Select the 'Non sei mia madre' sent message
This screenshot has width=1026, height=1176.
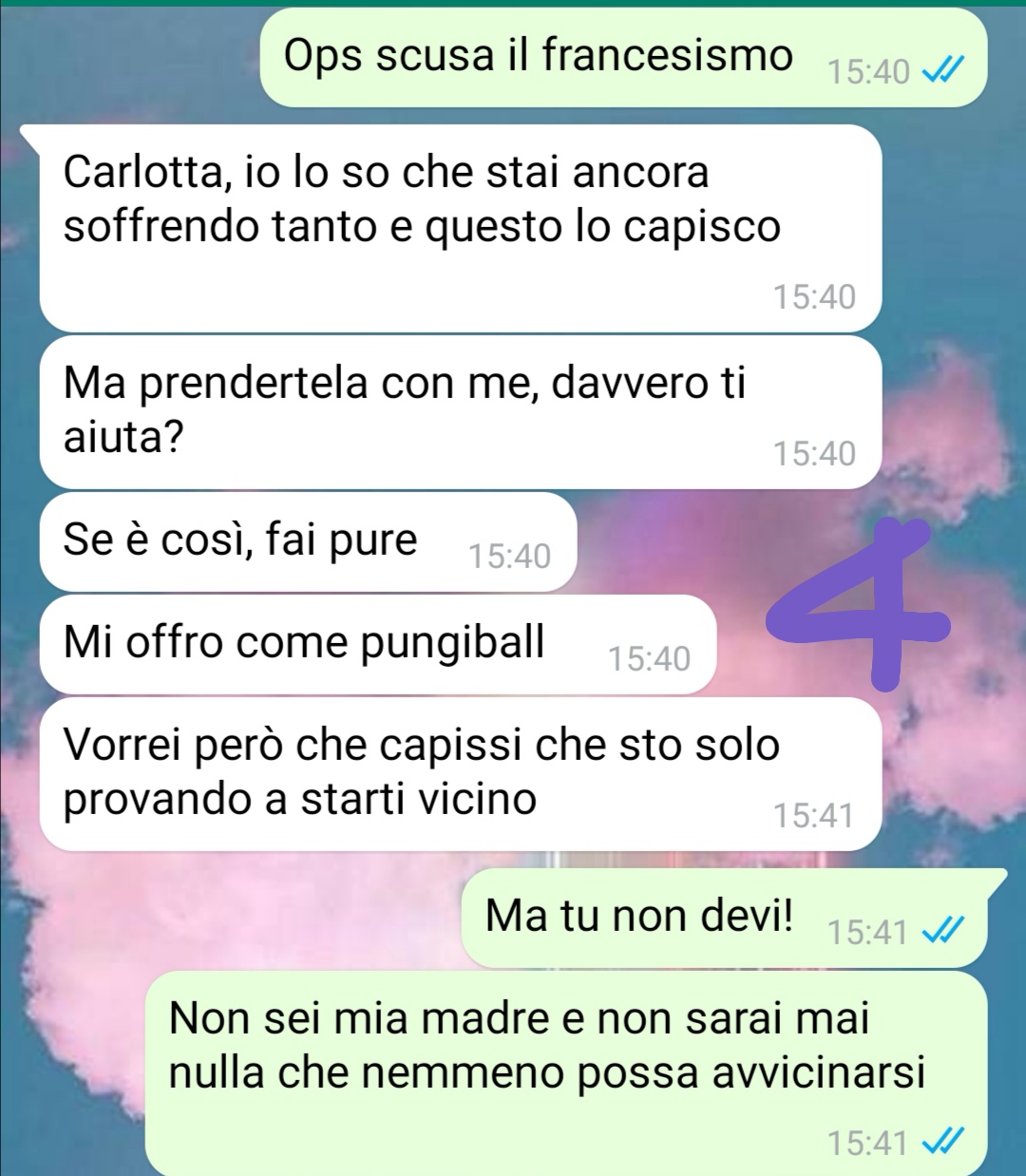(x=566, y=1073)
